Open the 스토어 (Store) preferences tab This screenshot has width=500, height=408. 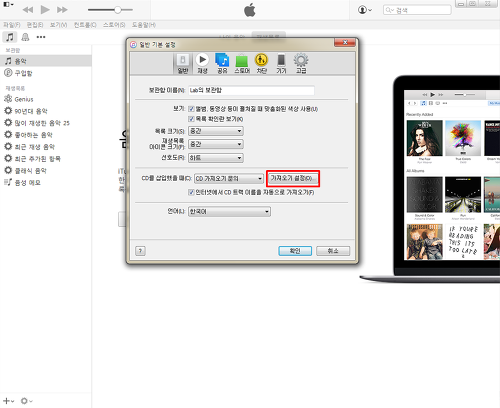[242, 63]
